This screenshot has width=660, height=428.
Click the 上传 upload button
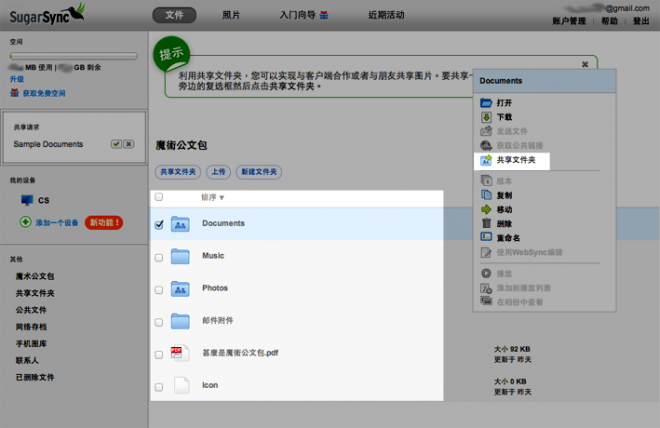point(219,172)
